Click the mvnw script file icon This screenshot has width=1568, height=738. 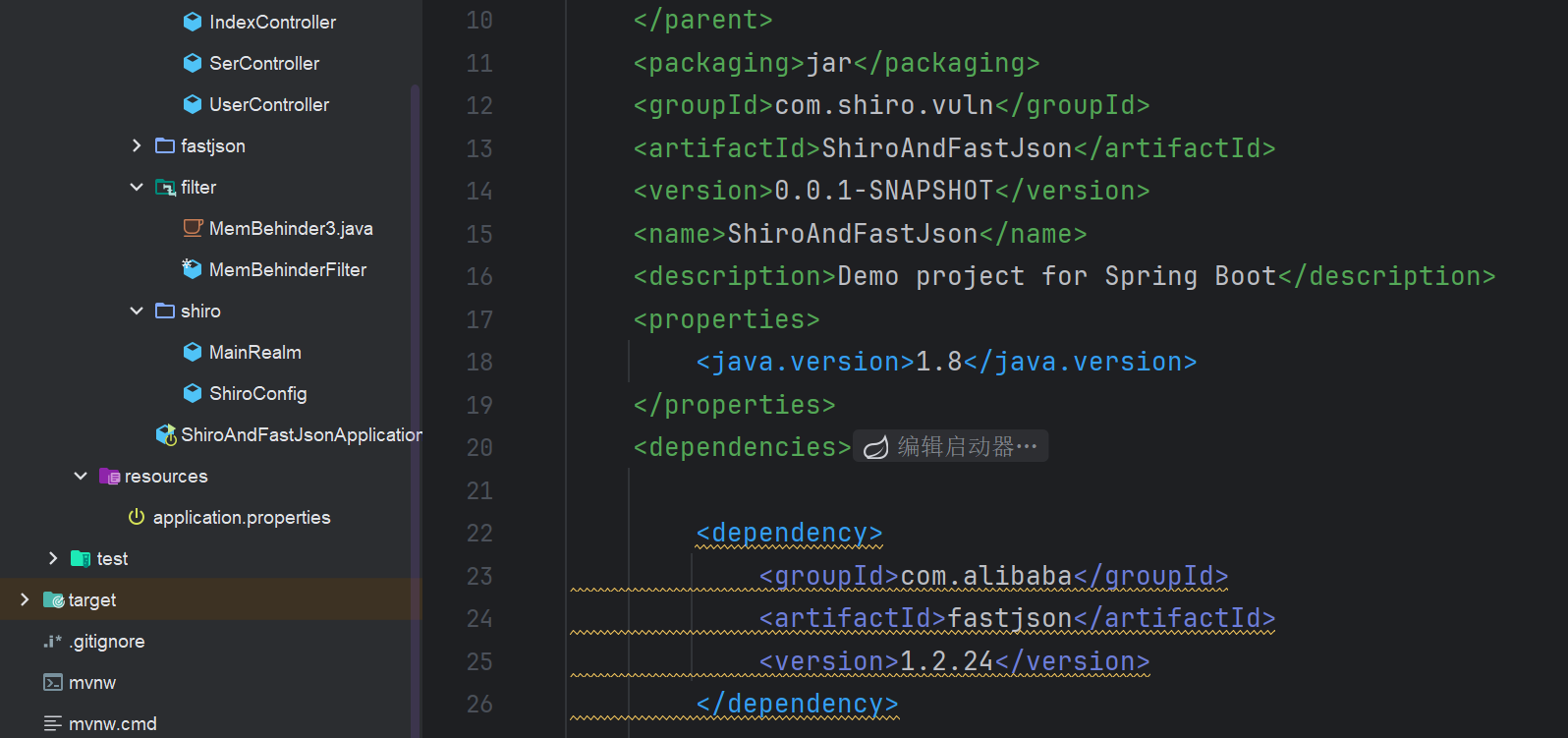[x=53, y=682]
